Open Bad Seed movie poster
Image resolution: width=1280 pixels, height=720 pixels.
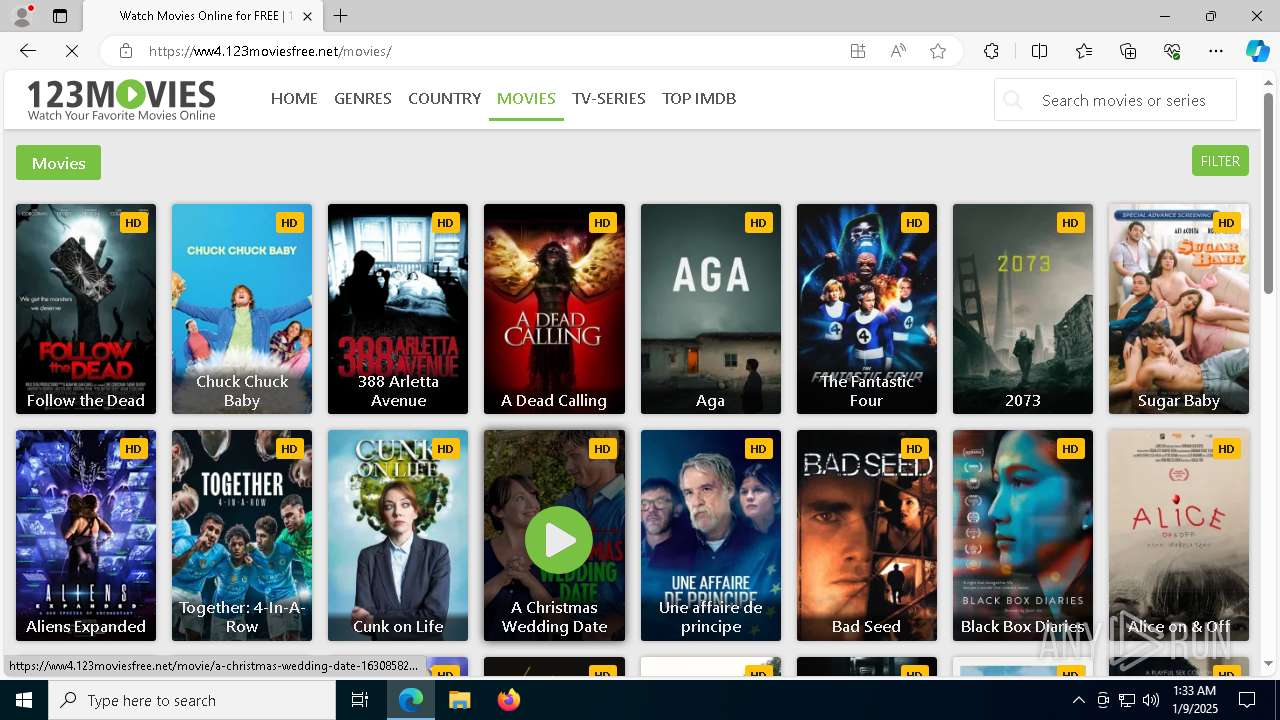click(867, 535)
